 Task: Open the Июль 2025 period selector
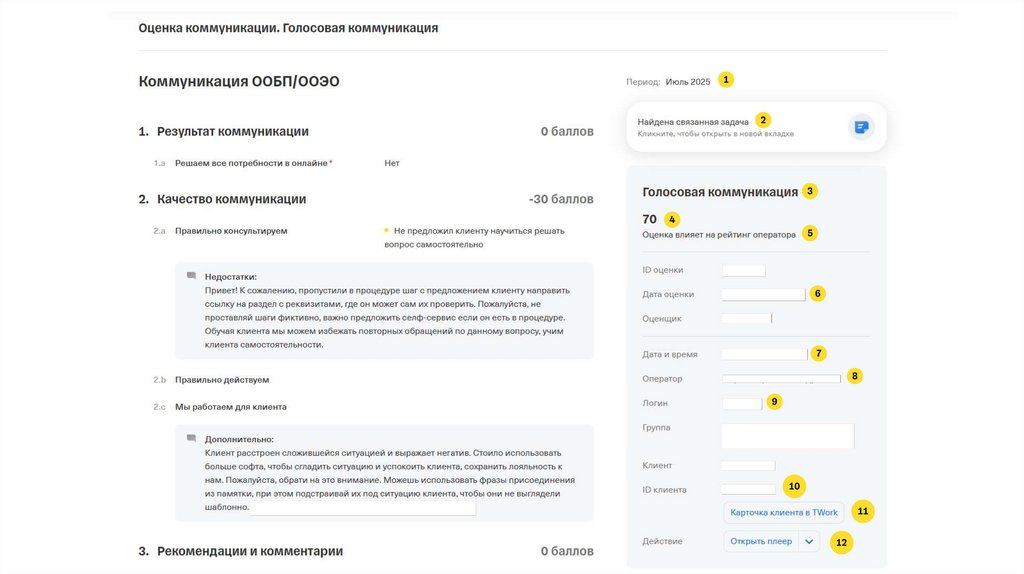click(x=688, y=82)
